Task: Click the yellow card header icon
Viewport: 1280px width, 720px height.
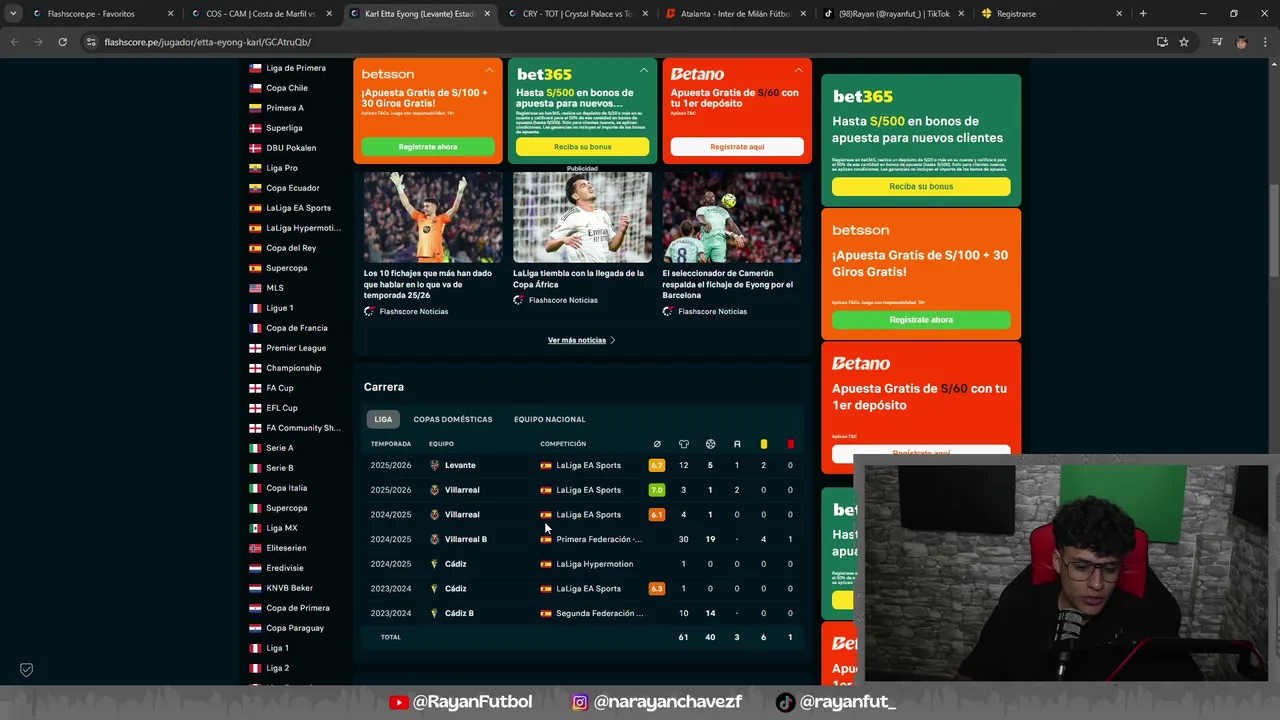Action: click(763, 444)
